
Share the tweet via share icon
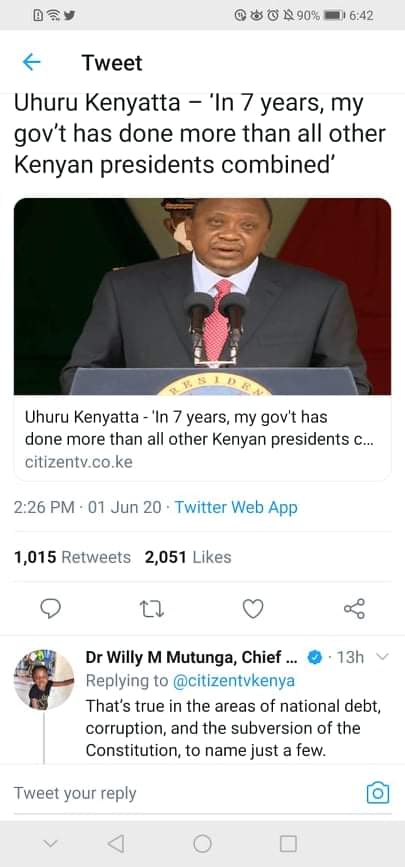point(354,609)
